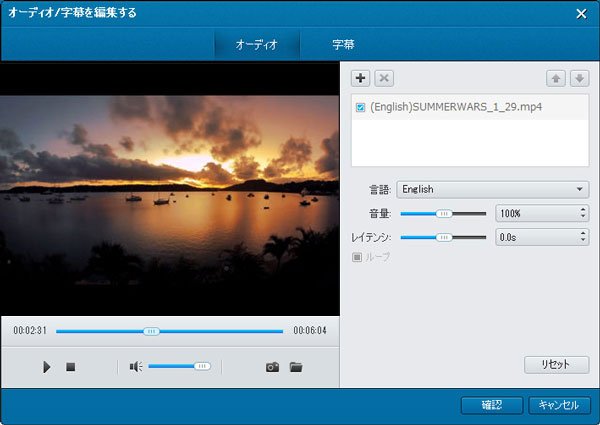
Task: Take a snapshot with the camera icon
Action: 272,367
